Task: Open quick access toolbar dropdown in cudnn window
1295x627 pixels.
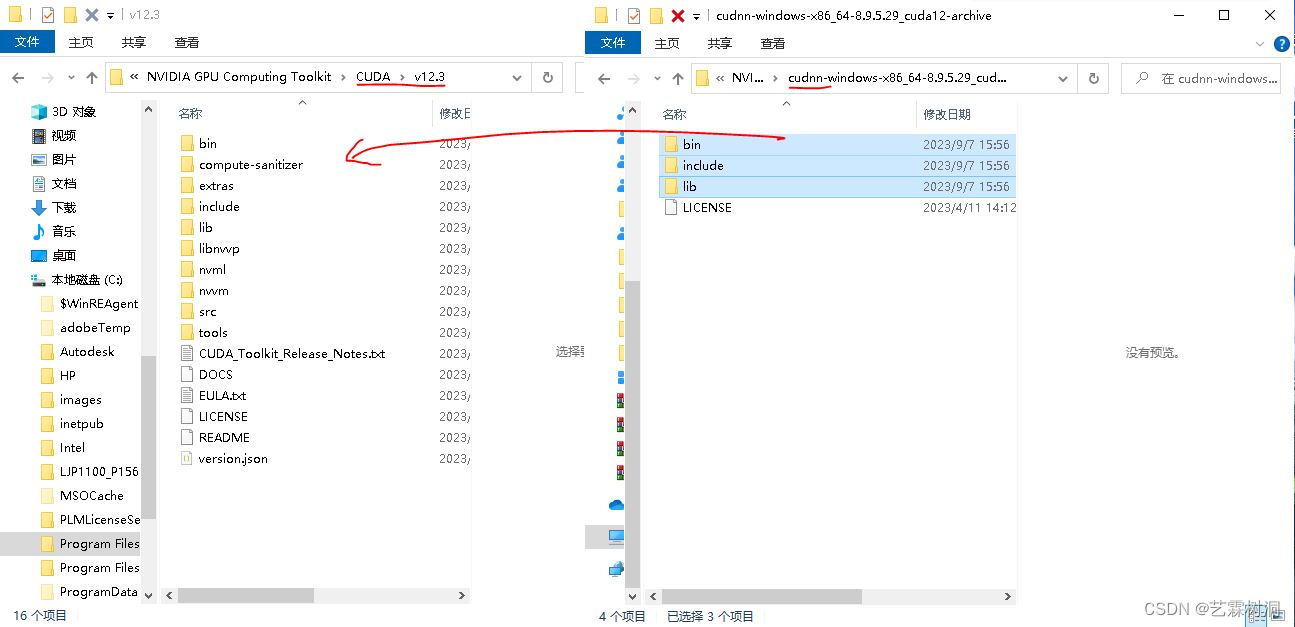Action: pos(696,16)
